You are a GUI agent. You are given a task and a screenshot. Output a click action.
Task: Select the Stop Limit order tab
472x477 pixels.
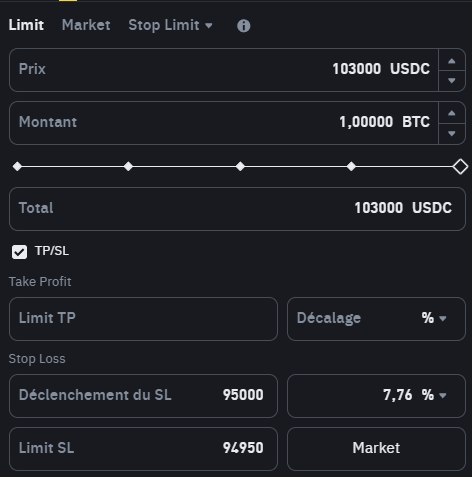click(164, 25)
